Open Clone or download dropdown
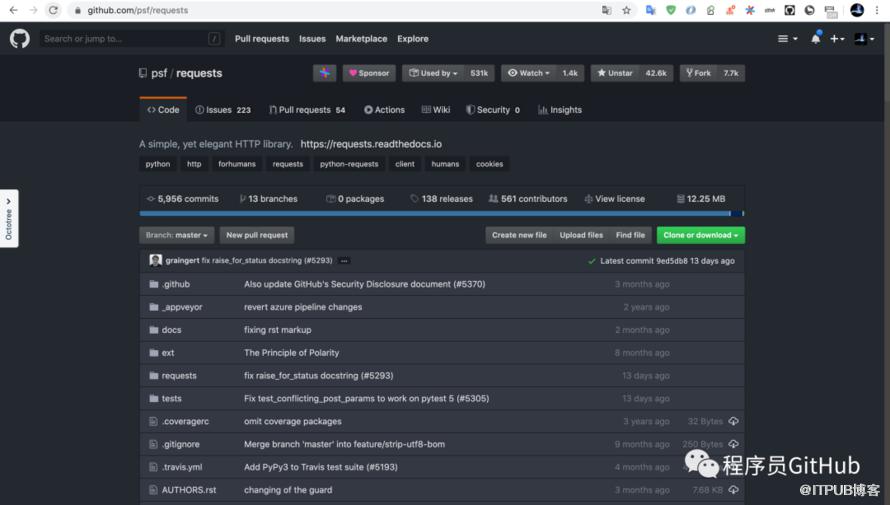The width and height of the screenshot is (890, 505). coord(701,235)
